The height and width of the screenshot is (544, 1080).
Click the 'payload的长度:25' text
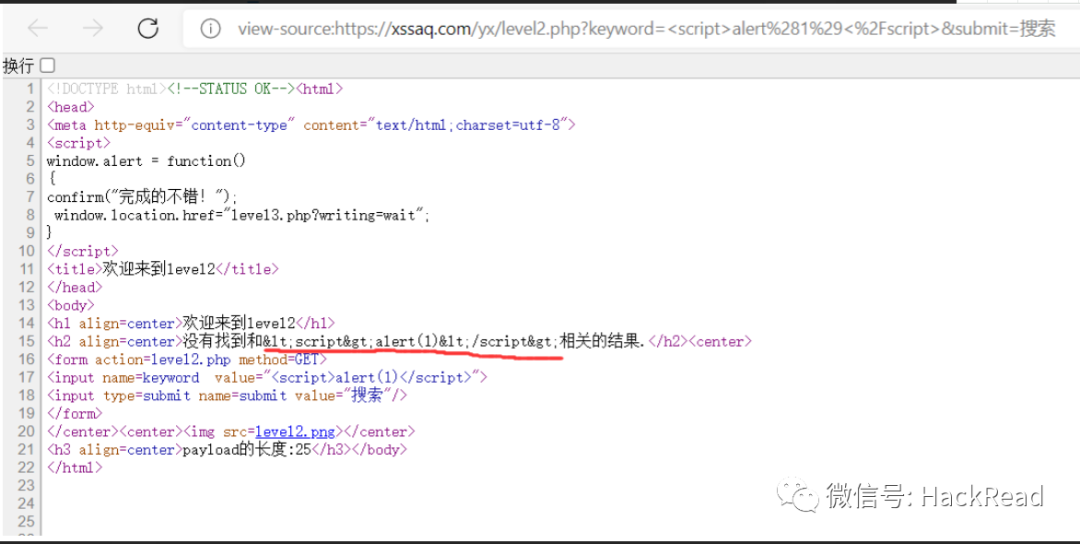[x=247, y=450]
